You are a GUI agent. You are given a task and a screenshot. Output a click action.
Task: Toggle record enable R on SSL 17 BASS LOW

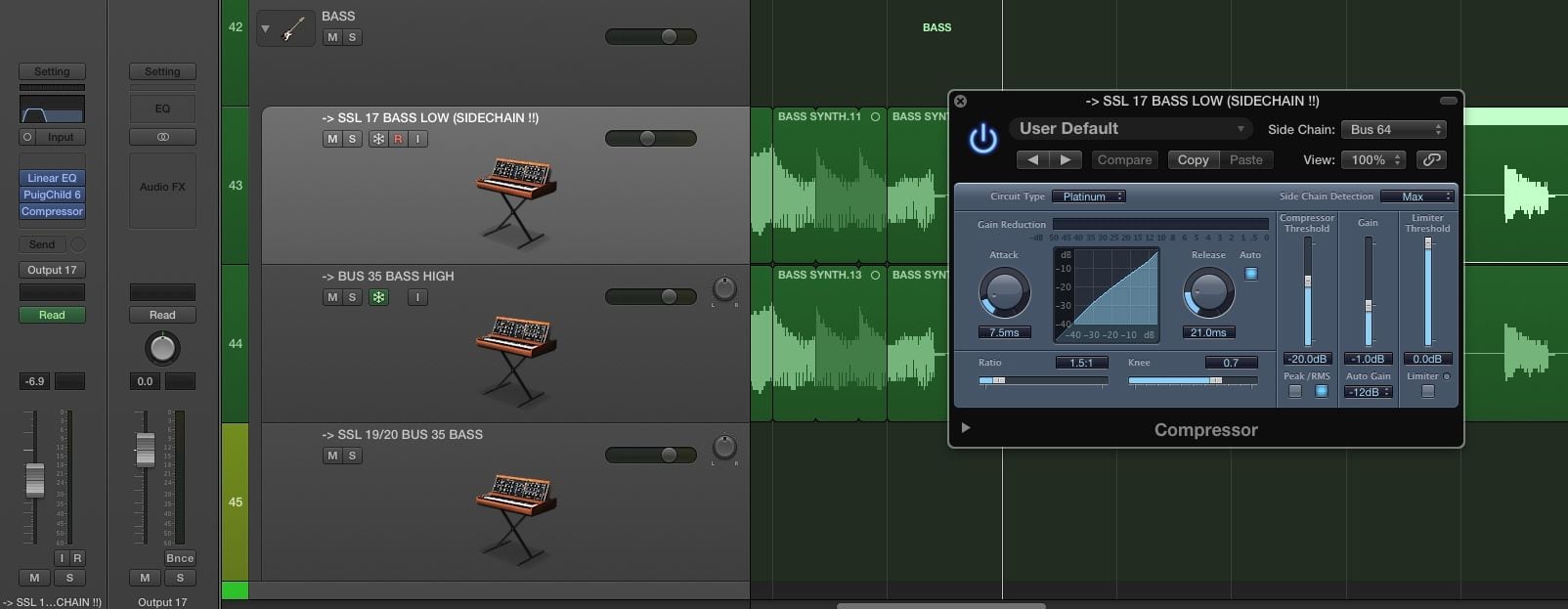(398, 139)
